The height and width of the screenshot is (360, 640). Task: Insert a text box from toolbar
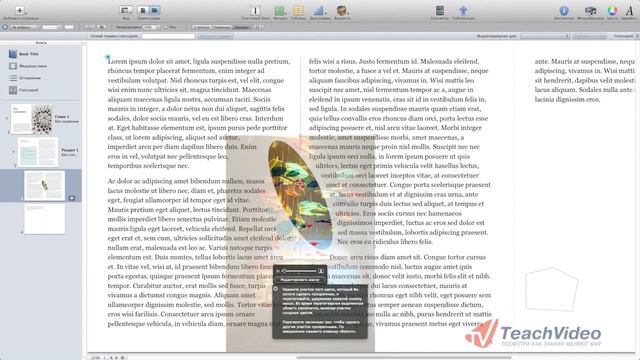pyautogui.click(x=255, y=10)
